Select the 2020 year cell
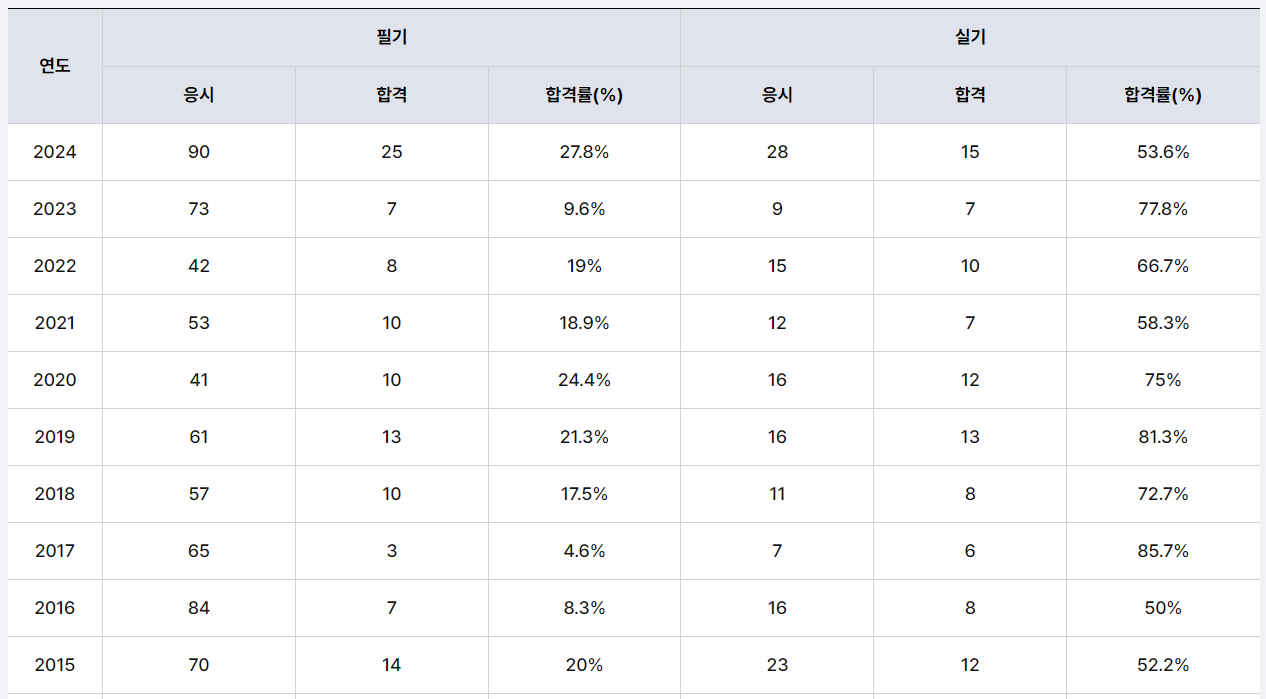Image resolution: width=1266 pixels, height=699 pixels. (x=55, y=380)
